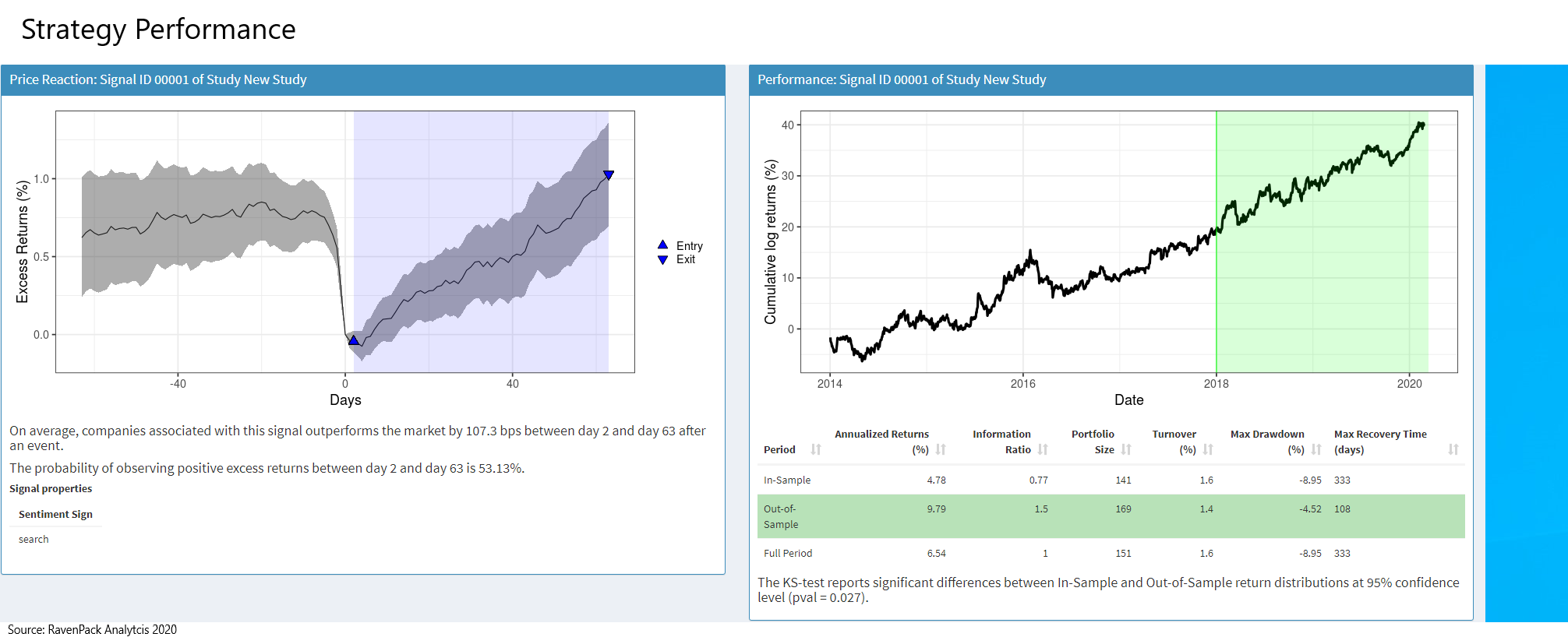Sort by Information Ratio using its arrows

click(1043, 449)
